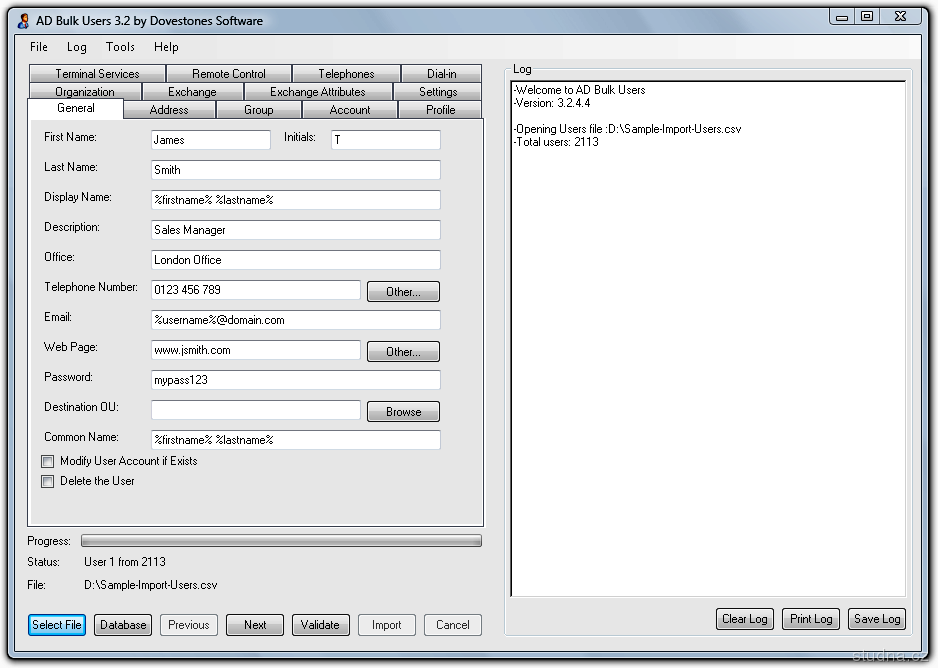938x668 pixels.
Task: Click the Print Log button
Action: pyautogui.click(x=811, y=619)
